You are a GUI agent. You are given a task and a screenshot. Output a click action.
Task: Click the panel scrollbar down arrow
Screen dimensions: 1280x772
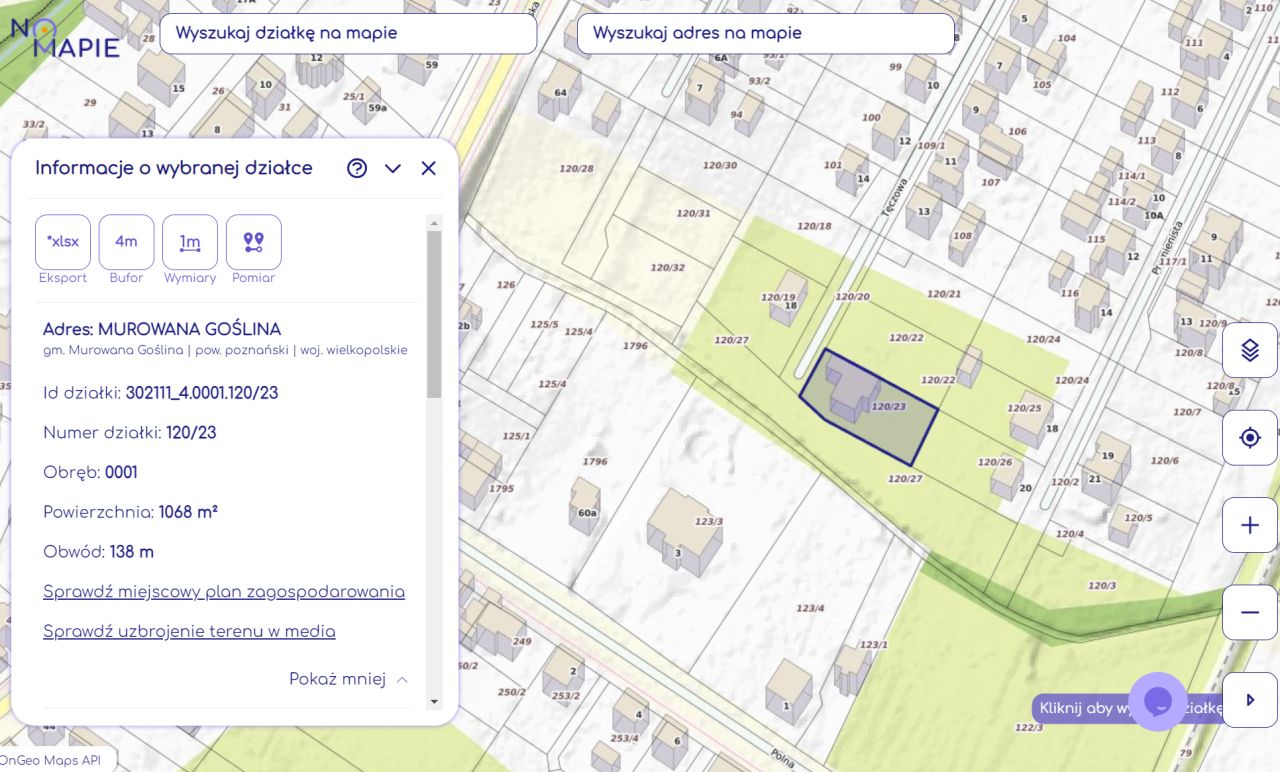coord(434,702)
